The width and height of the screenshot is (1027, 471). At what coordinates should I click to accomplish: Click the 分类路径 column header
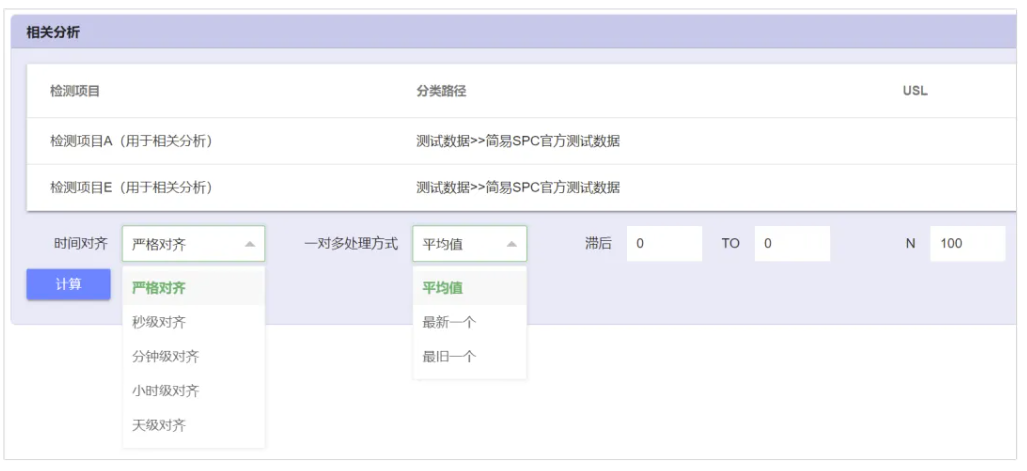(441, 92)
